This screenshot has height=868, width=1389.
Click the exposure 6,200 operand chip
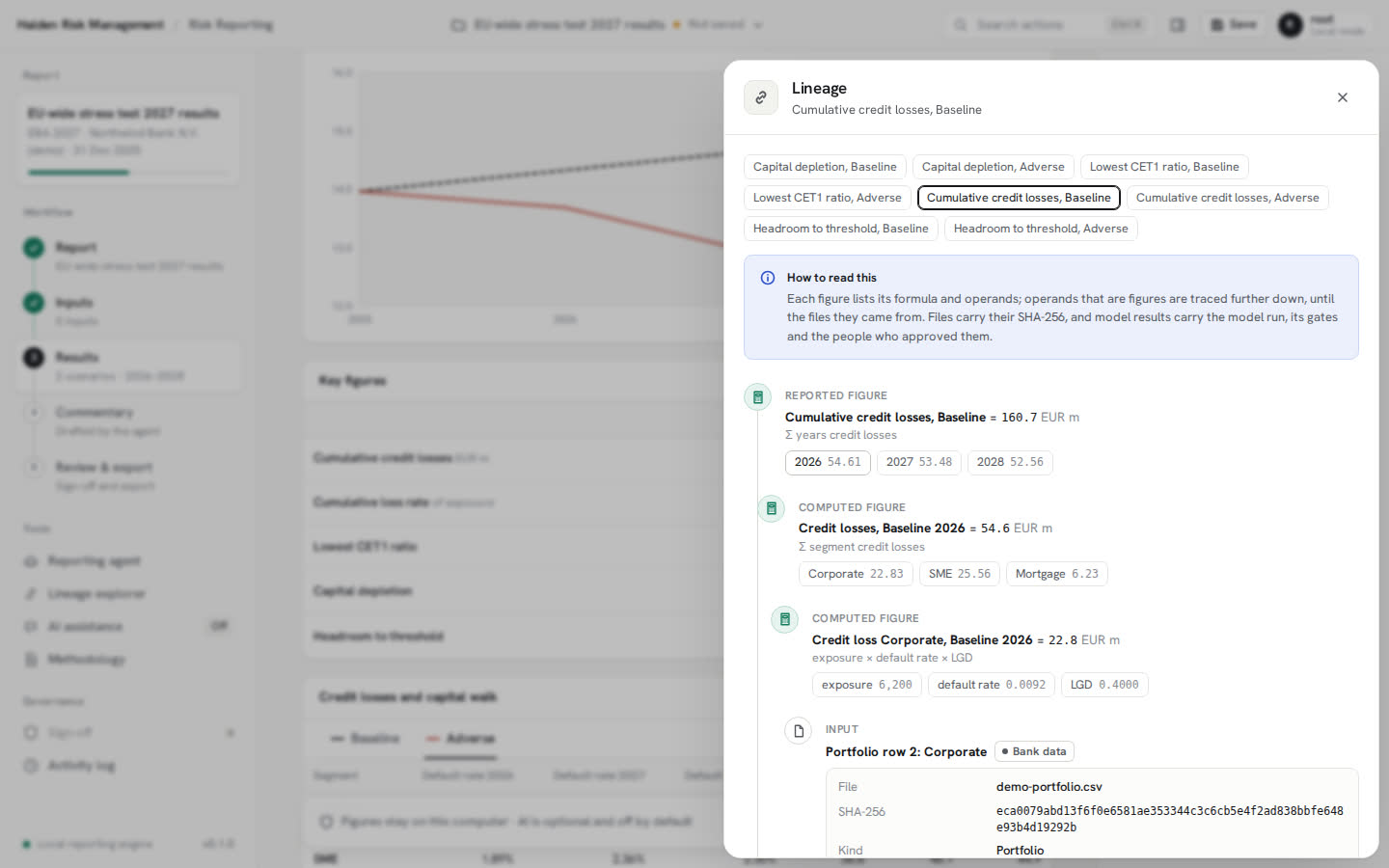coord(867,685)
